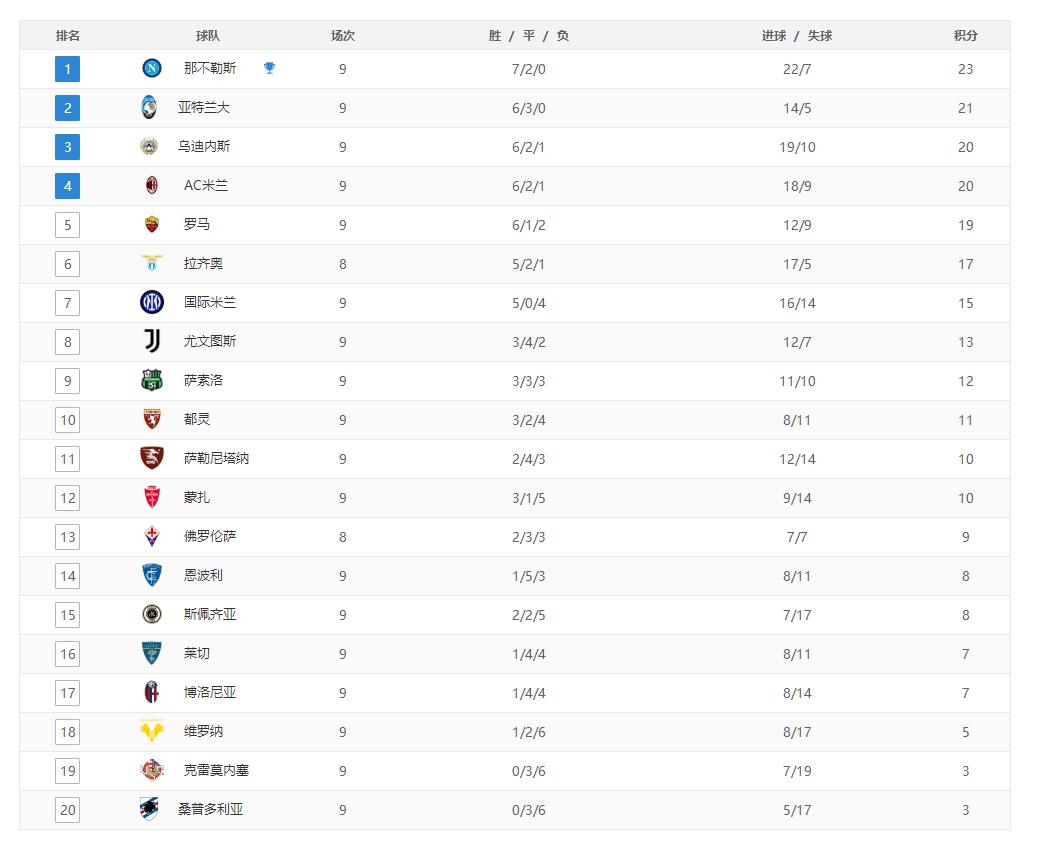
Task: Open the 克雷莫内塞 team link
Action: pos(216,771)
